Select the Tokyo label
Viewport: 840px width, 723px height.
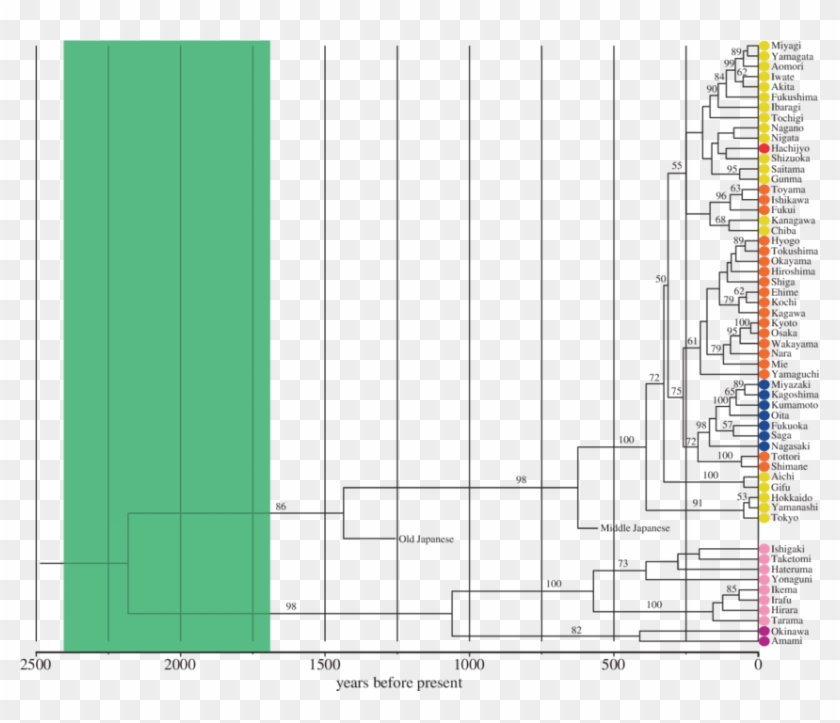coord(784,518)
